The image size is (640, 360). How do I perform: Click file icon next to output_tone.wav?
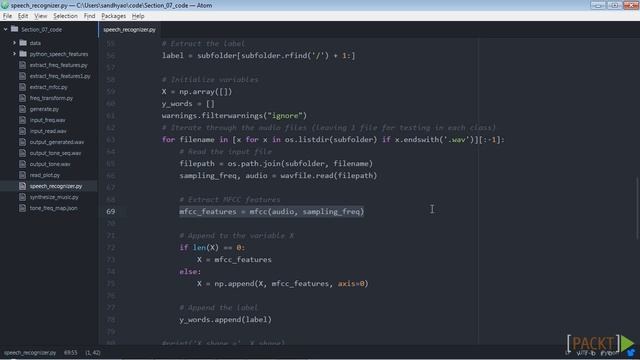pyautogui.click(x=22, y=164)
